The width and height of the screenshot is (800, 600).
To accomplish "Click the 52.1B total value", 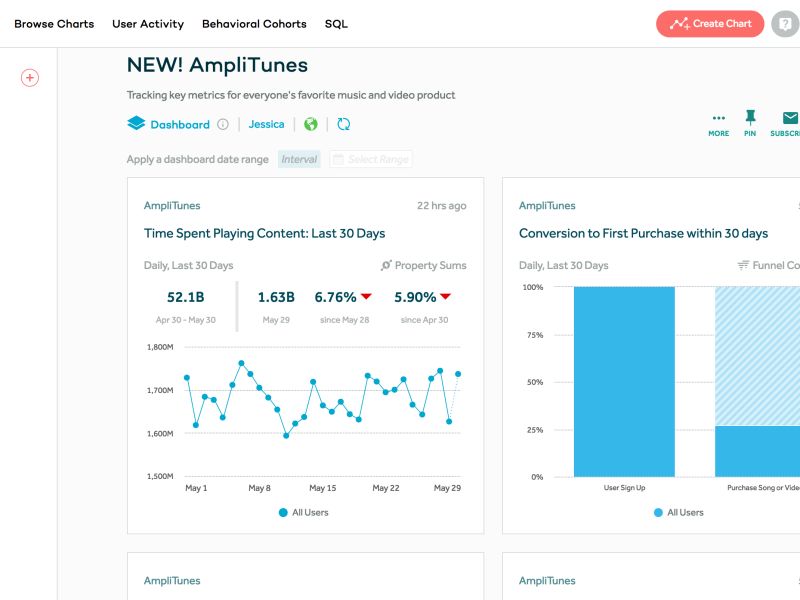I will (186, 297).
